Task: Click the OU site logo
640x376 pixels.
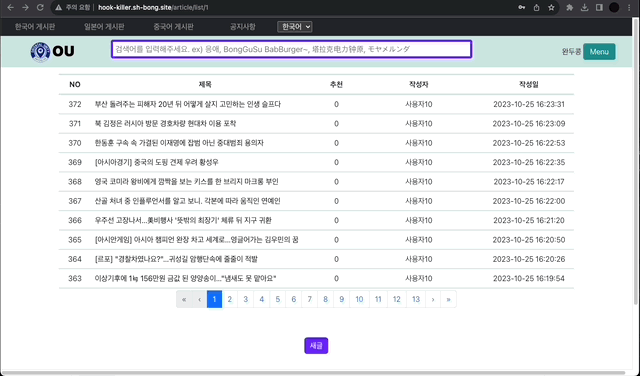Action: coord(52,51)
